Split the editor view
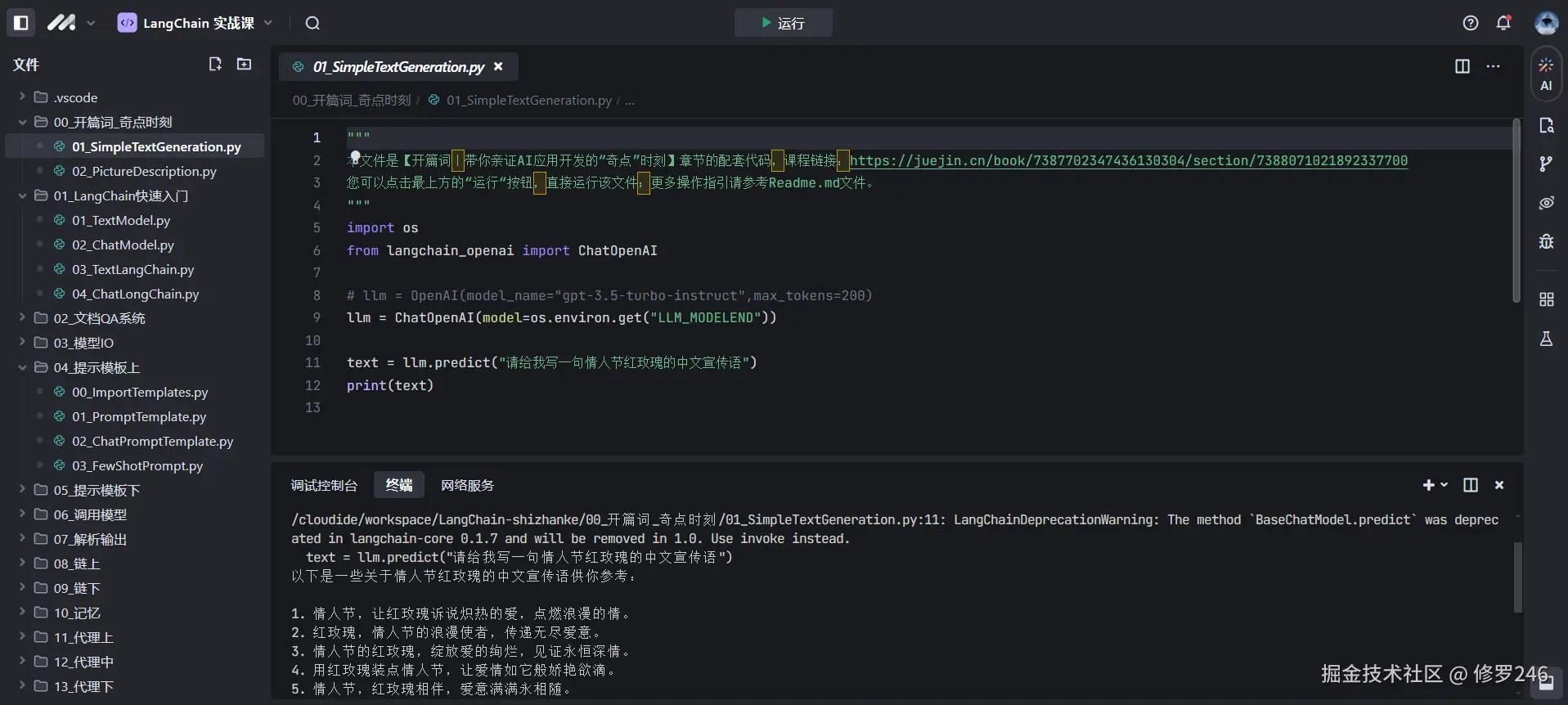1568x705 pixels. point(1462,66)
